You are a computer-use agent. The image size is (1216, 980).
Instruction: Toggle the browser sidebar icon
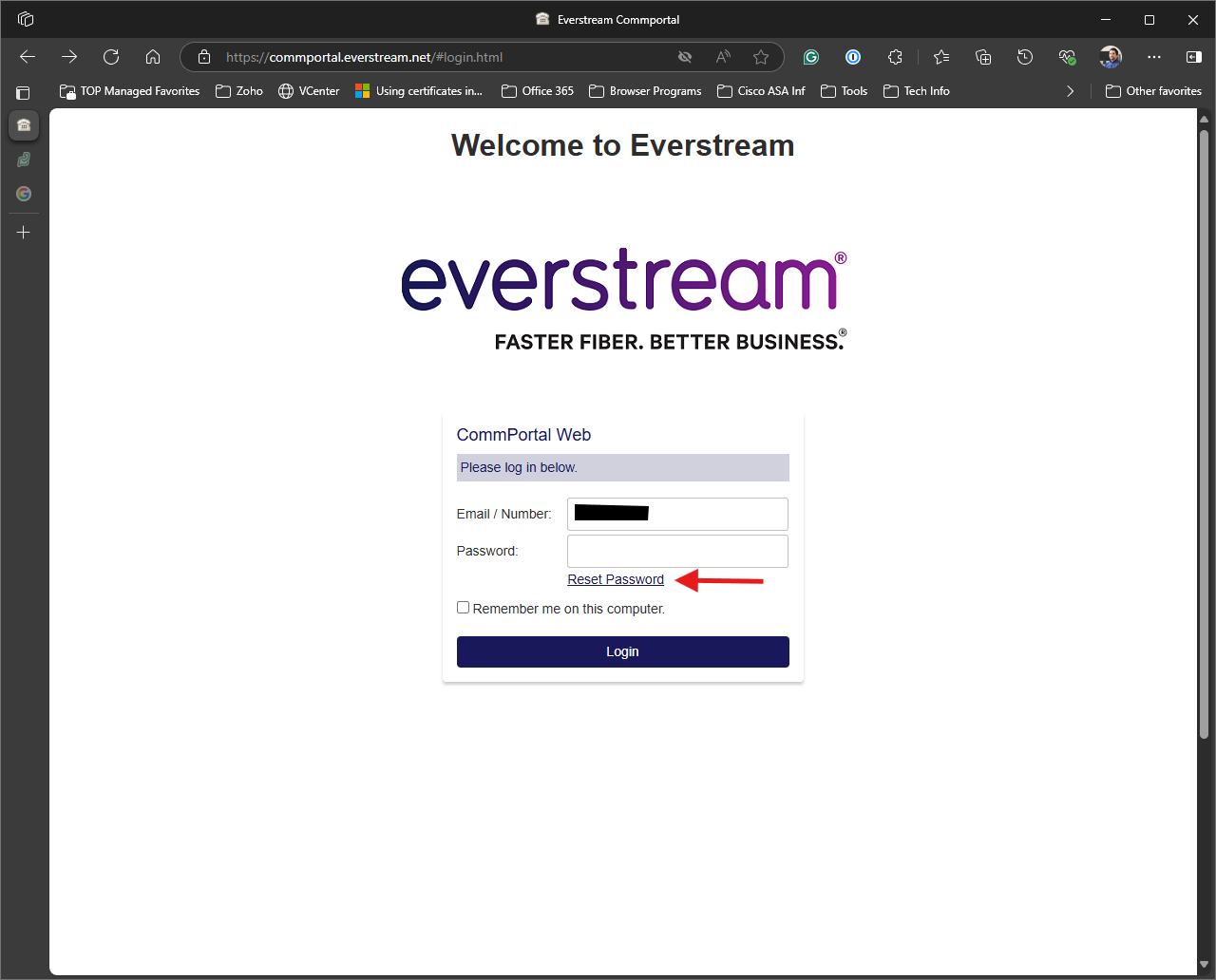pos(1194,57)
